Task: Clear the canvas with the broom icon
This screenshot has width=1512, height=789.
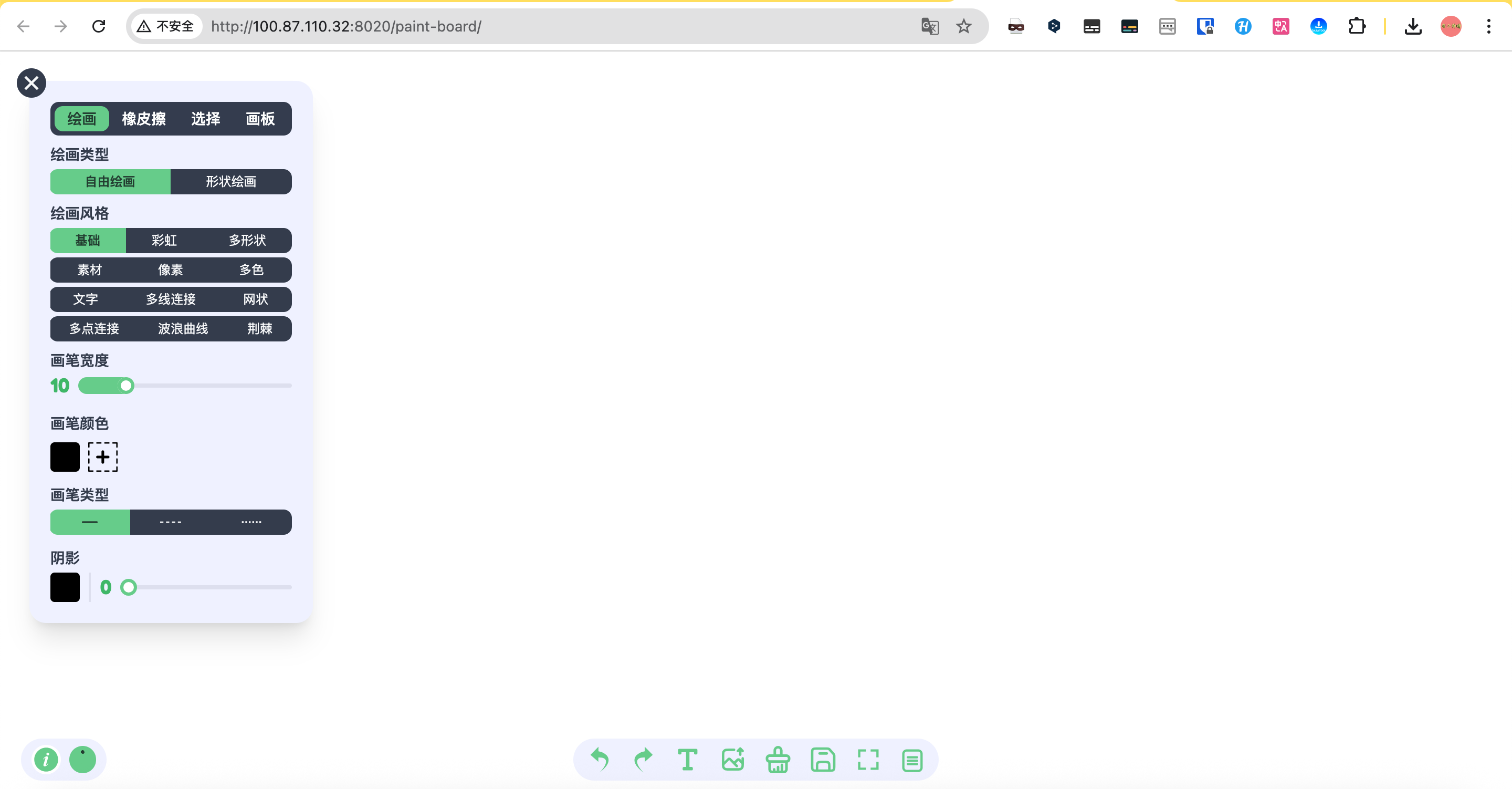Action: 778,759
